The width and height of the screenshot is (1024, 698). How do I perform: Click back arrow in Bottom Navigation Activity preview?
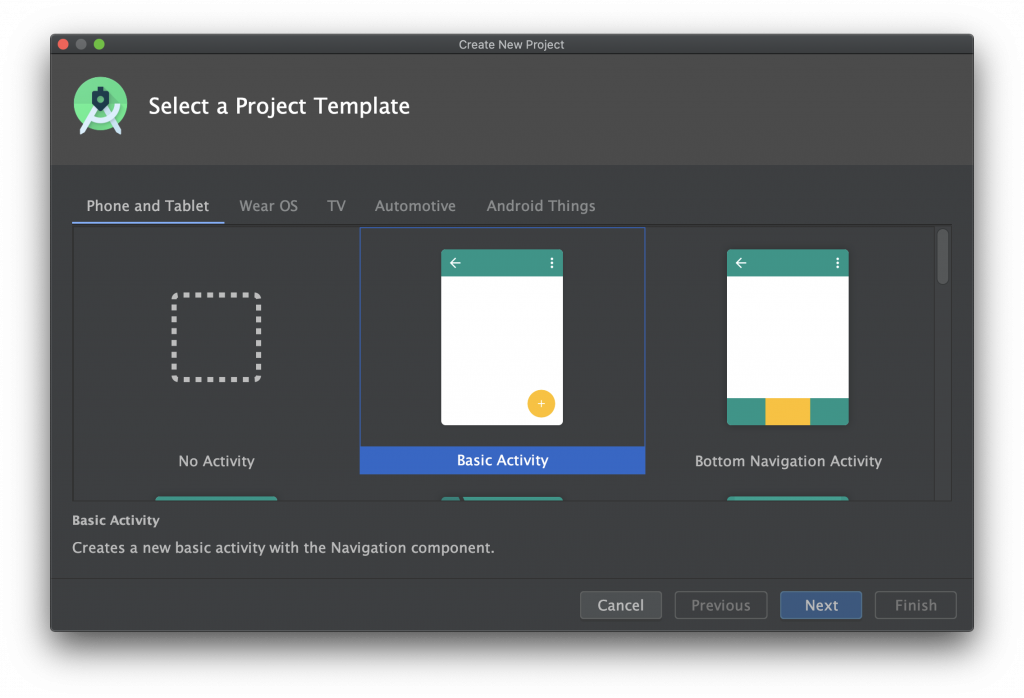(x=741, y=262)
